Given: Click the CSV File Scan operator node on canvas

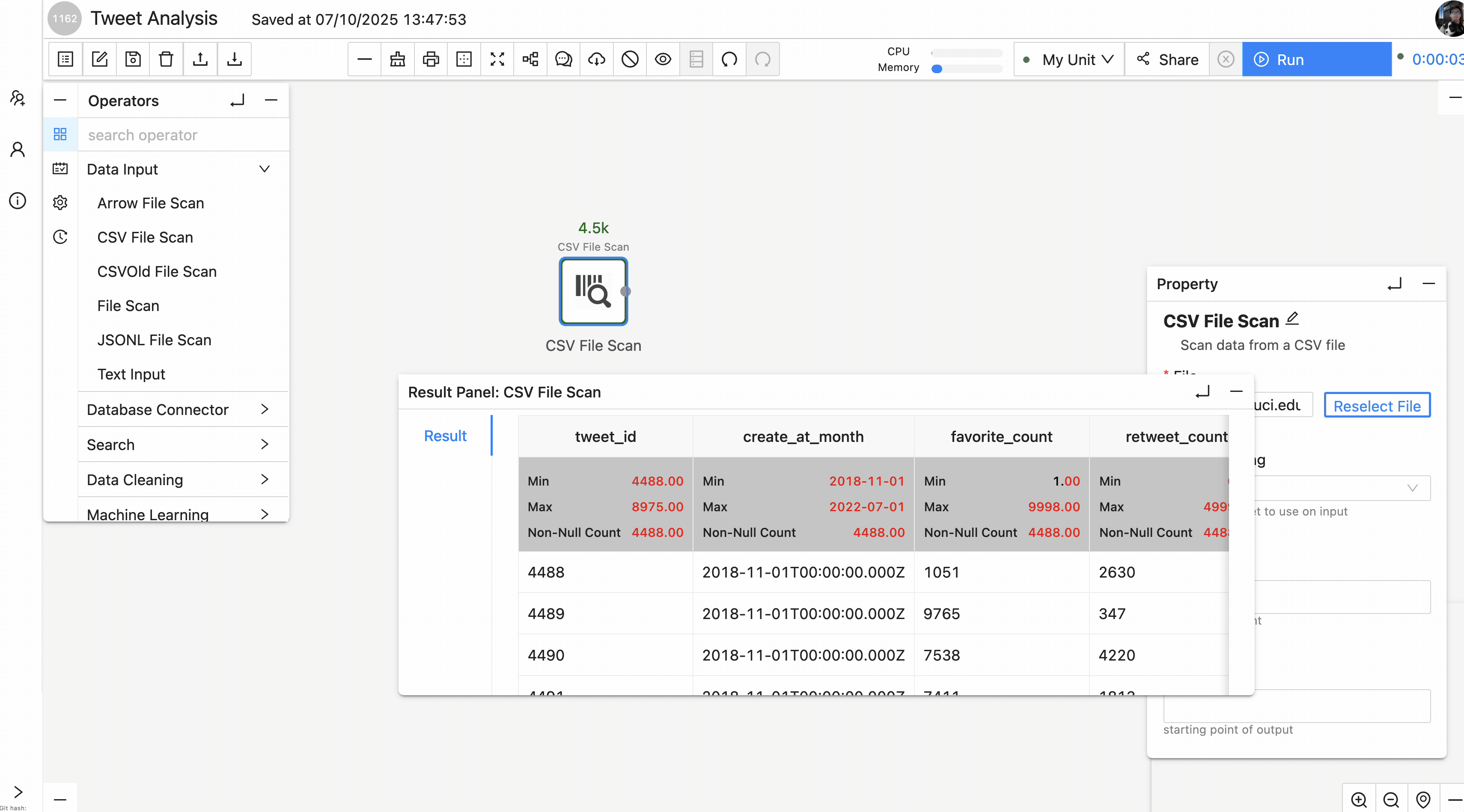Looking at the screenshot, I should coord(593,291).
